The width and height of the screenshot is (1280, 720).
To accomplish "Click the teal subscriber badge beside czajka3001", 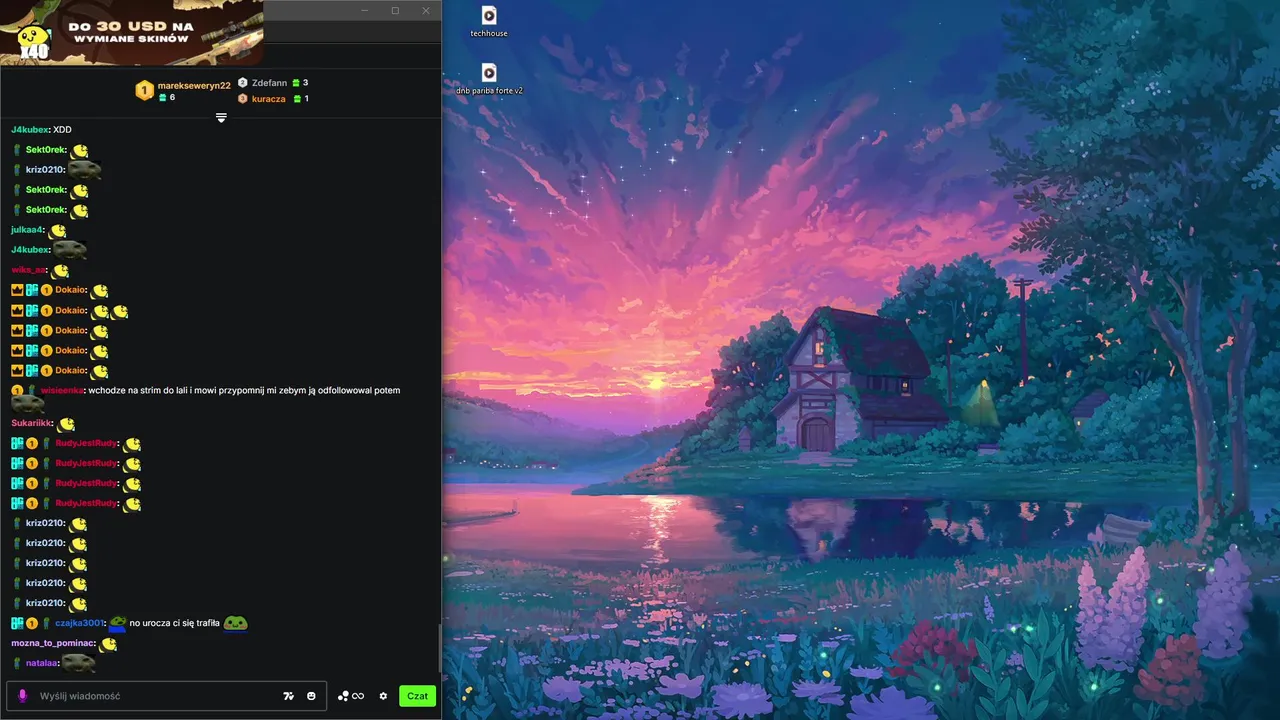I will (17, 623).
